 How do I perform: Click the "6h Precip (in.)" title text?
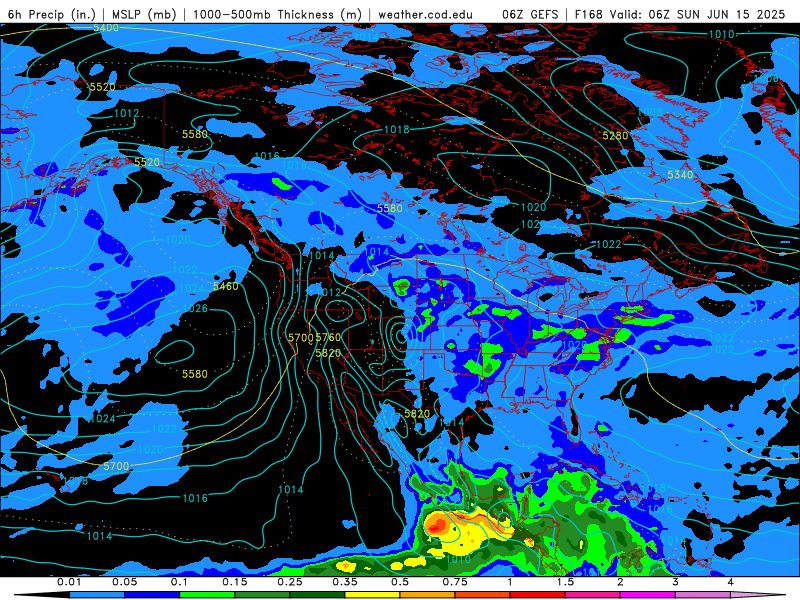click(x=52, y=14)
